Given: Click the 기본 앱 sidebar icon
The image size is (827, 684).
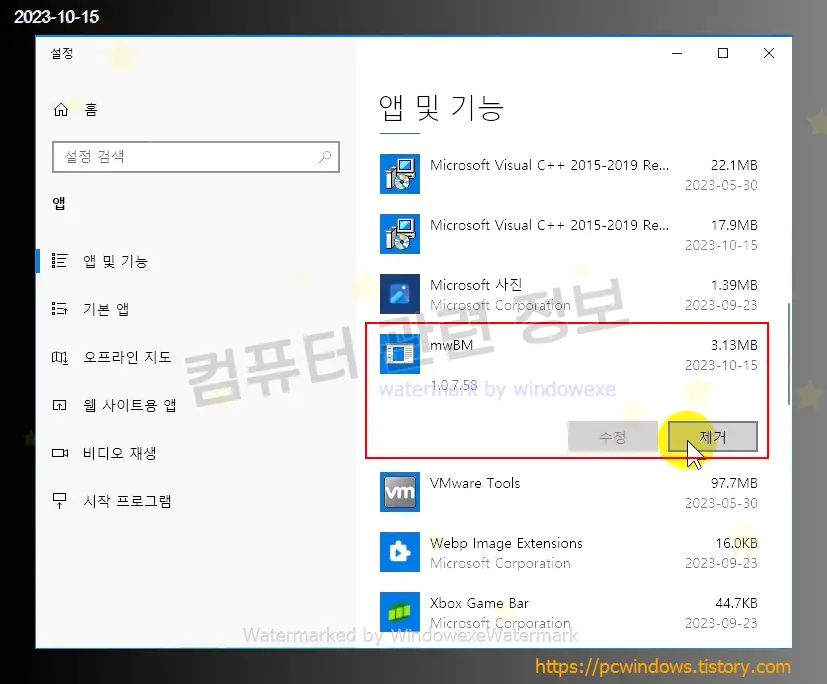Looking at the screenshot, I should coord(60,309).
